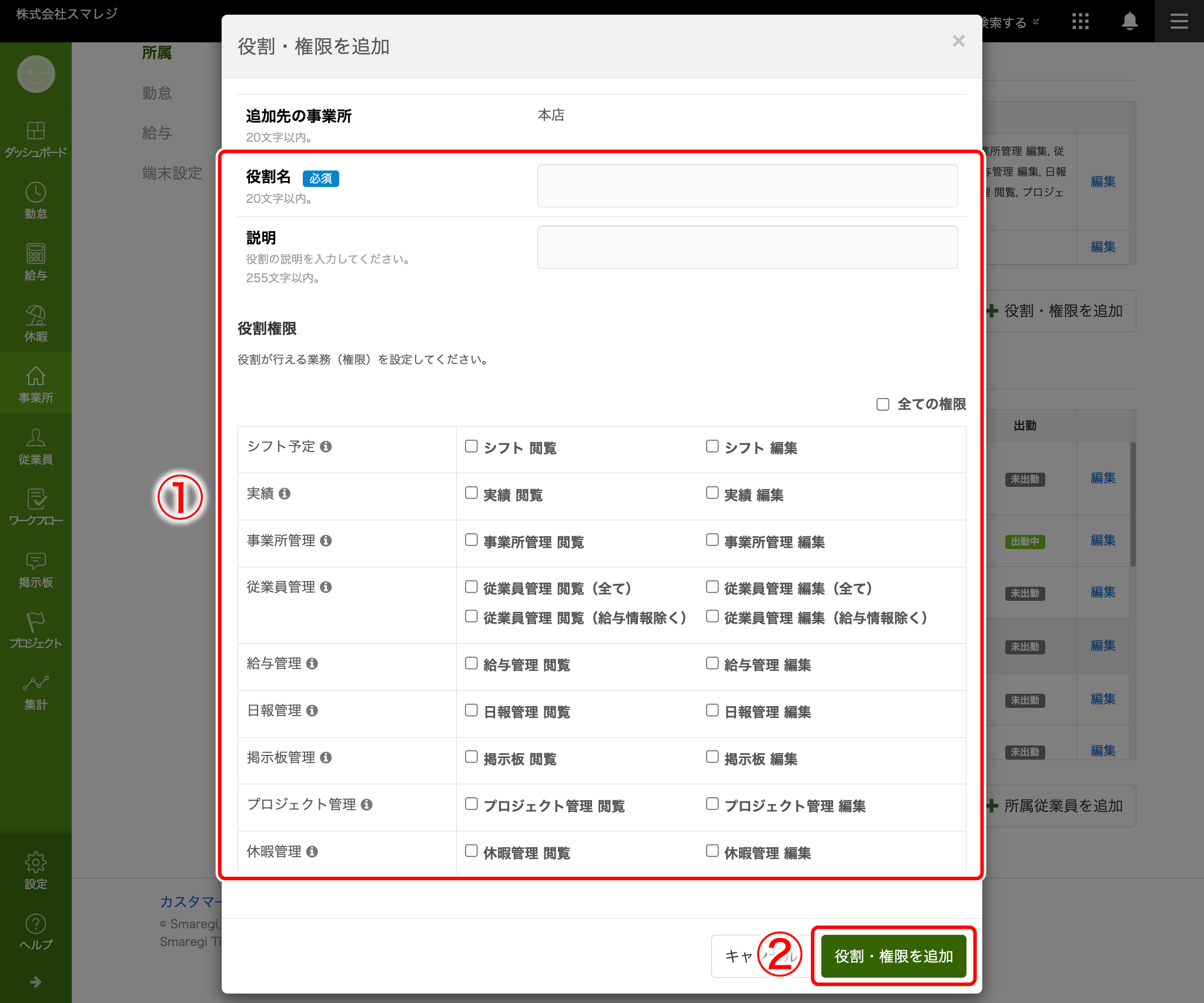Open the apps grid icon in header
This screenshot has height=1003, width=1204.
pyautogui.click(x=1080, y=22)
